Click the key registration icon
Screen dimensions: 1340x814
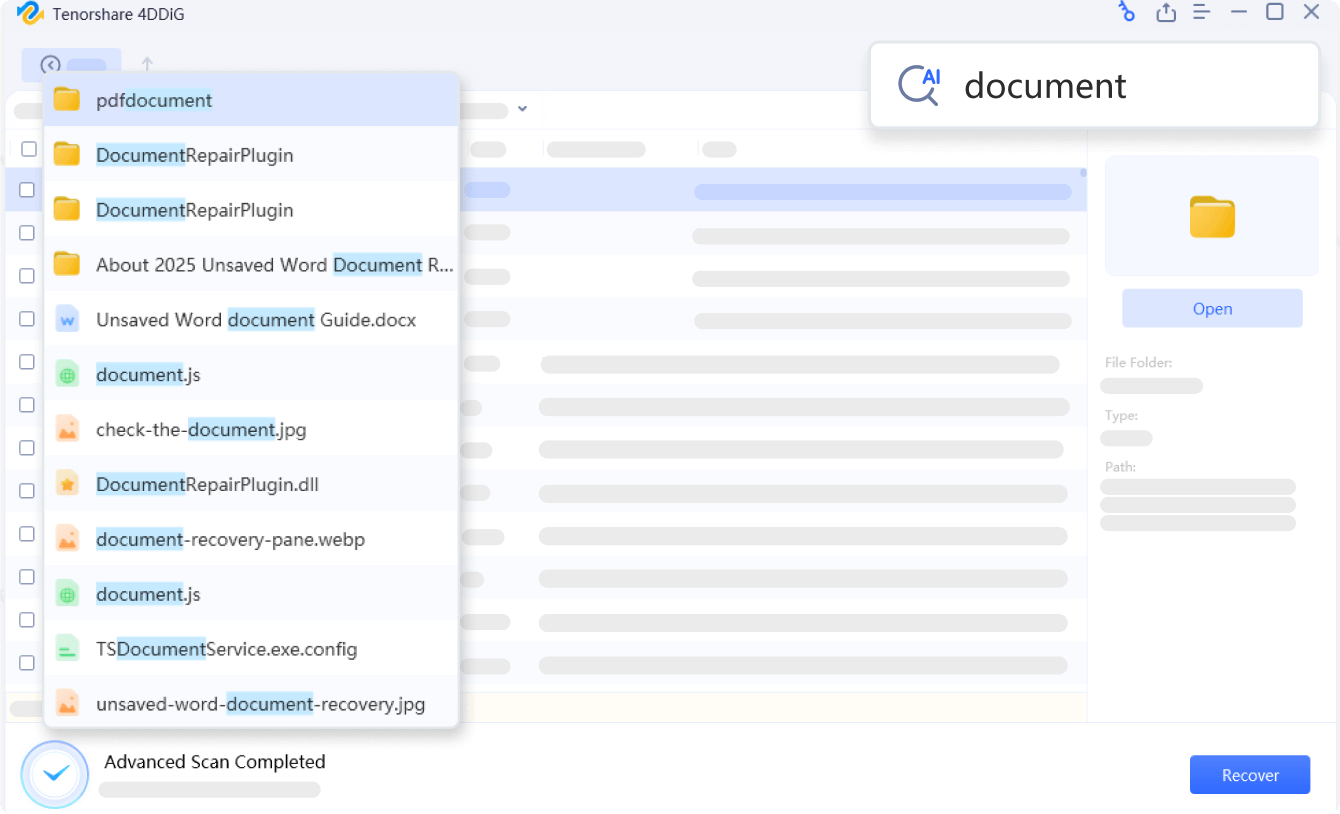point(1127,13)
